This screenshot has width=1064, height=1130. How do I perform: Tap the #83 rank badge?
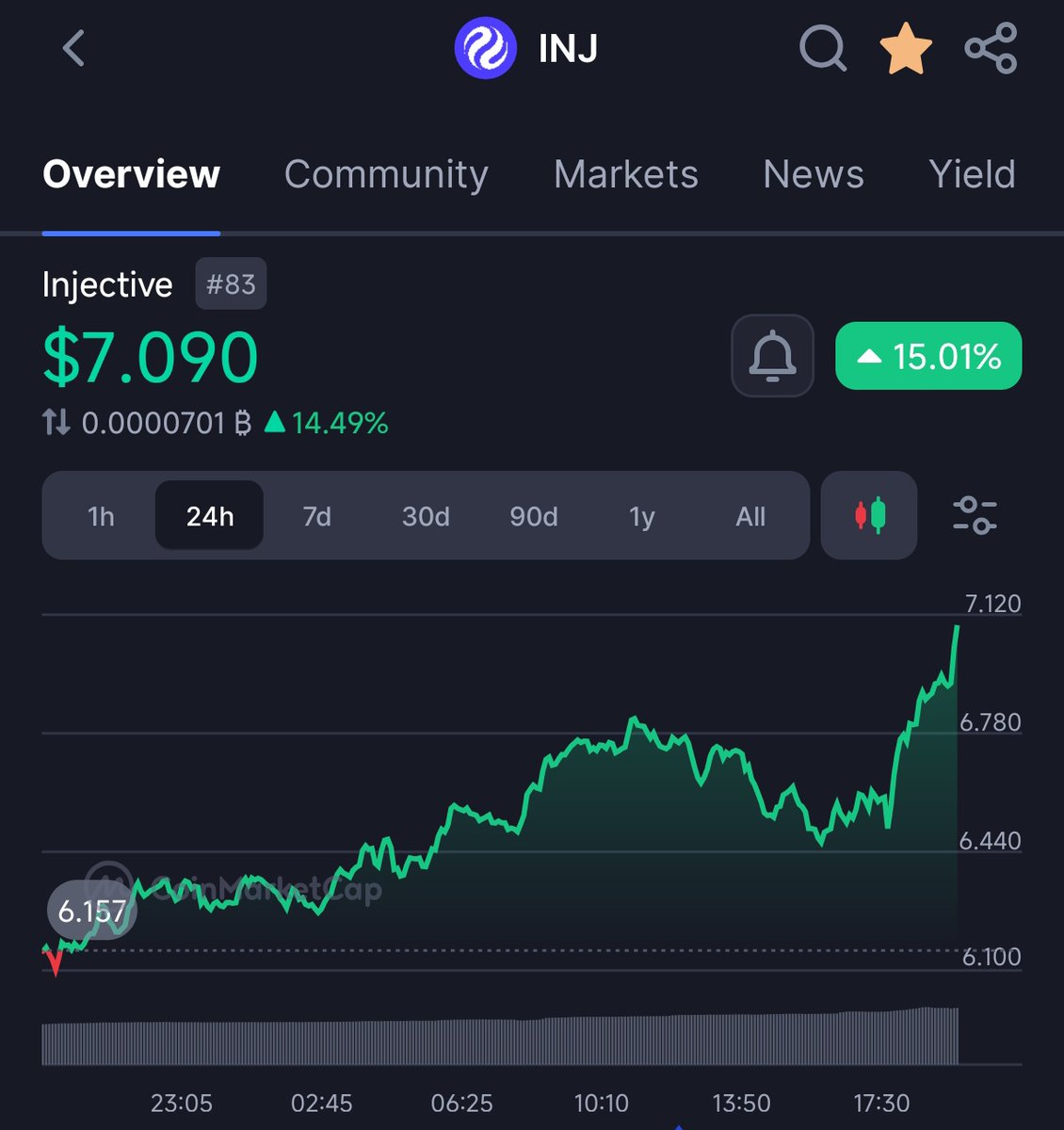pos(231,283)
